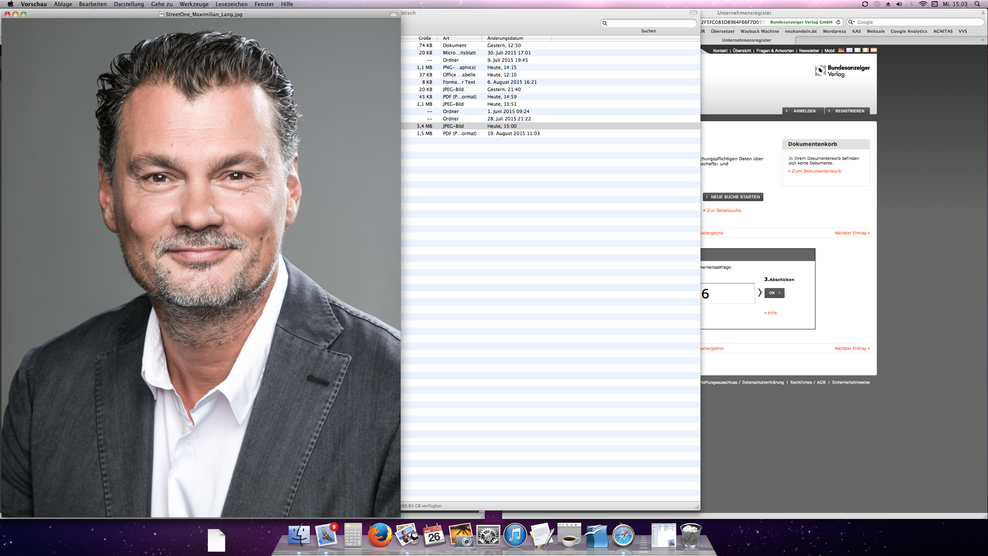Launch iTunes from the Dock
The image size is (988, 556).
pyautogui.click(x=515, y=535)
